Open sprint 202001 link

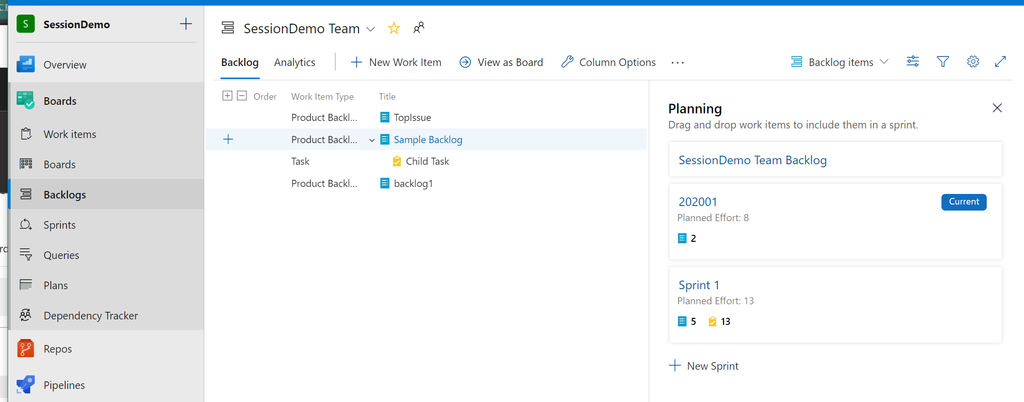pos(698,202)
